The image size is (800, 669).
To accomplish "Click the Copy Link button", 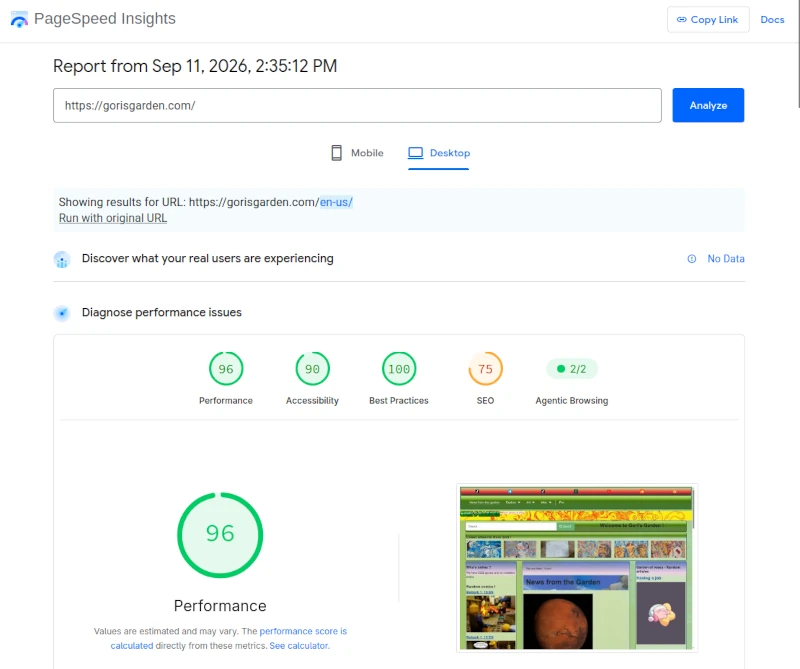I will point(708,20).
